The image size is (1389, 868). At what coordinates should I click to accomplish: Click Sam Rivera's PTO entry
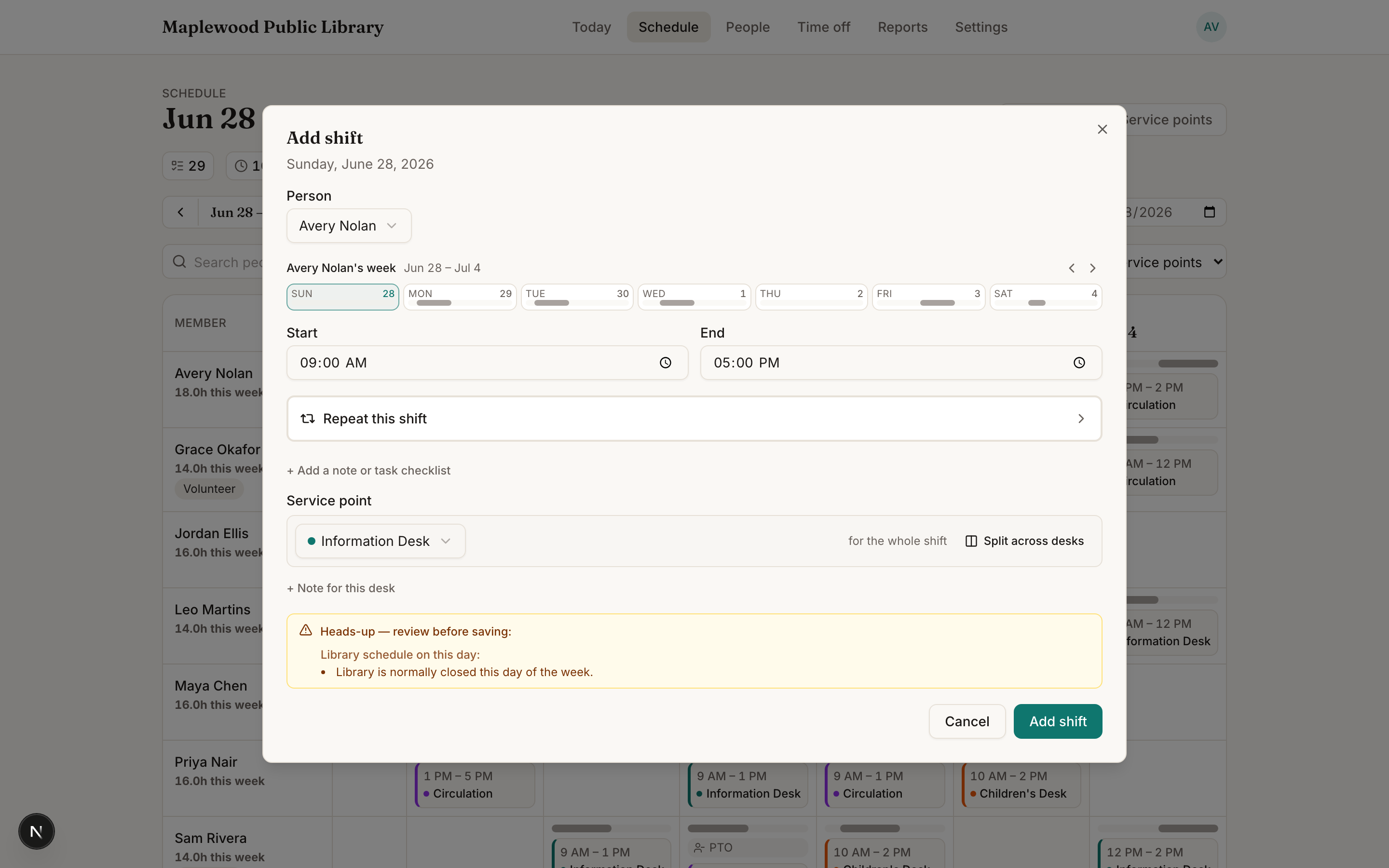[x=748, y=847]
